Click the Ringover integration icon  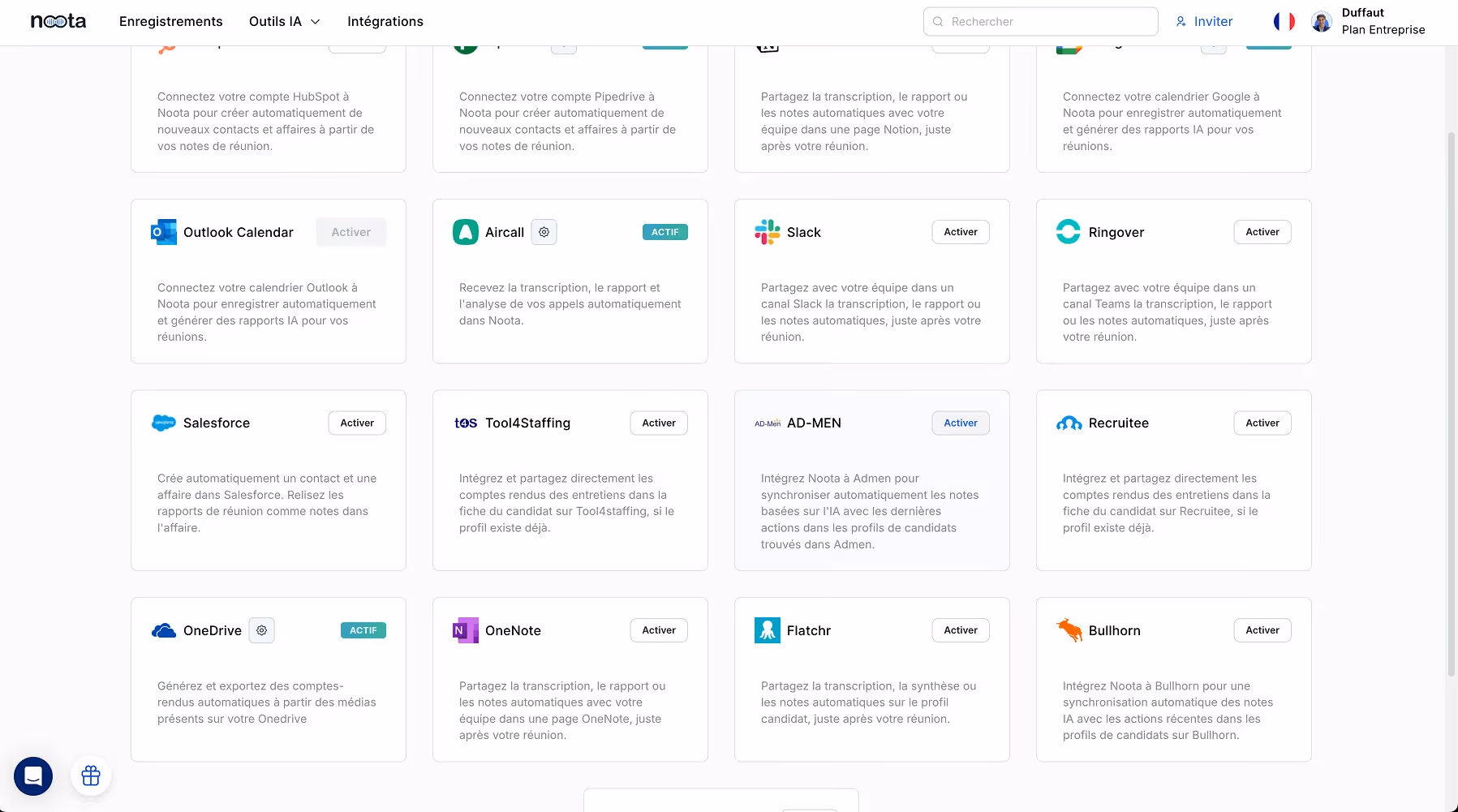pyautogui.click(x=1069, y=232)
